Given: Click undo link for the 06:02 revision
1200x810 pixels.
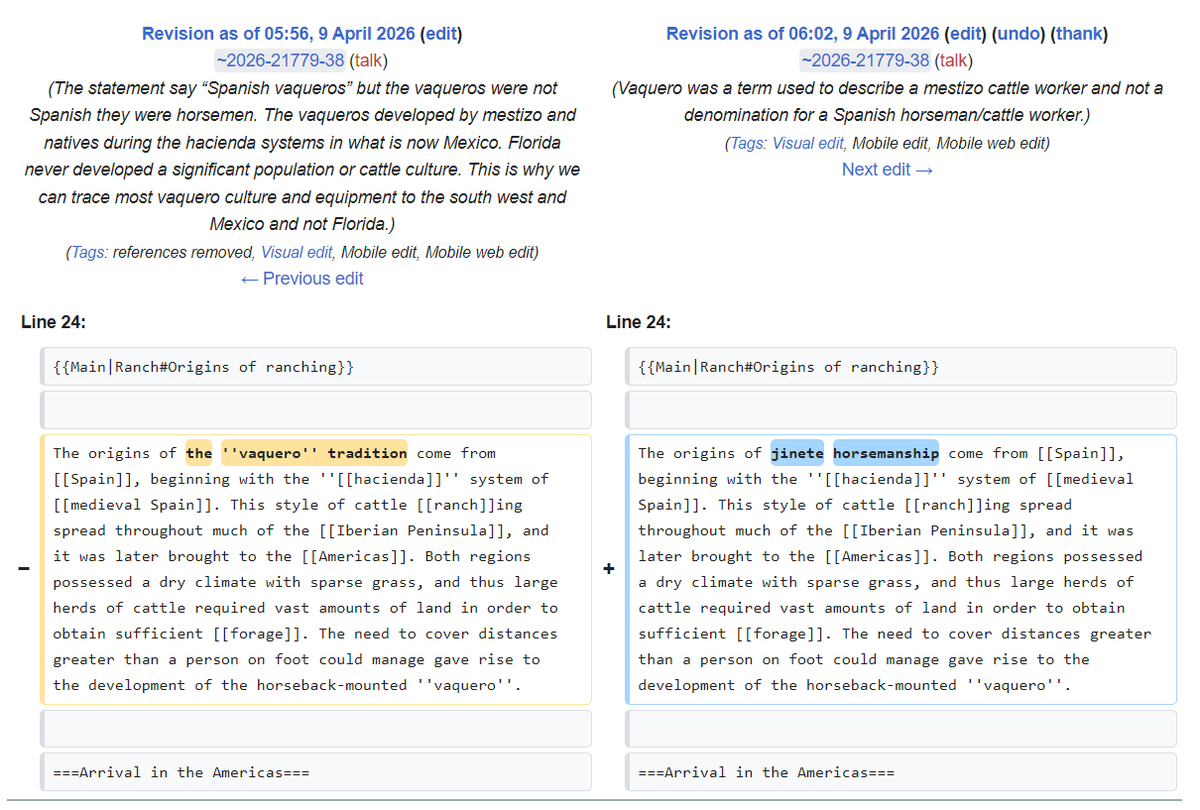Looking at the screenshot, I should (1019, 34).
